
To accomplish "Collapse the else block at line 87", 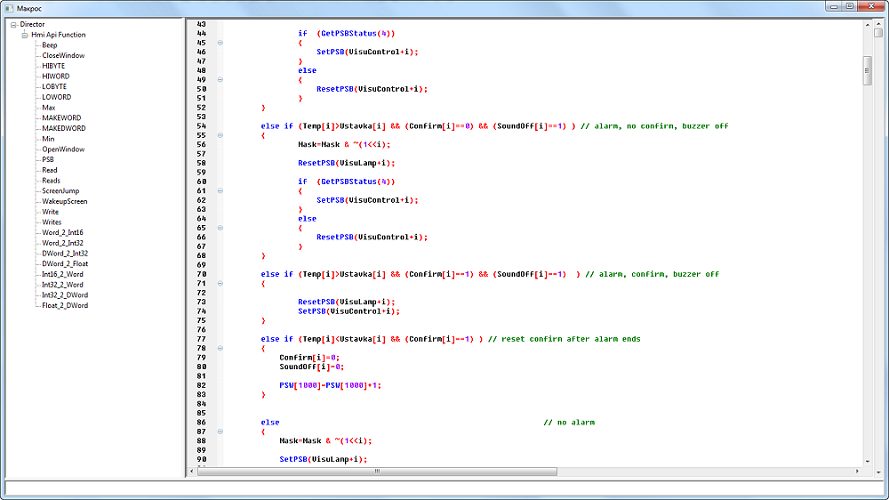I will [x=220, y=431].
